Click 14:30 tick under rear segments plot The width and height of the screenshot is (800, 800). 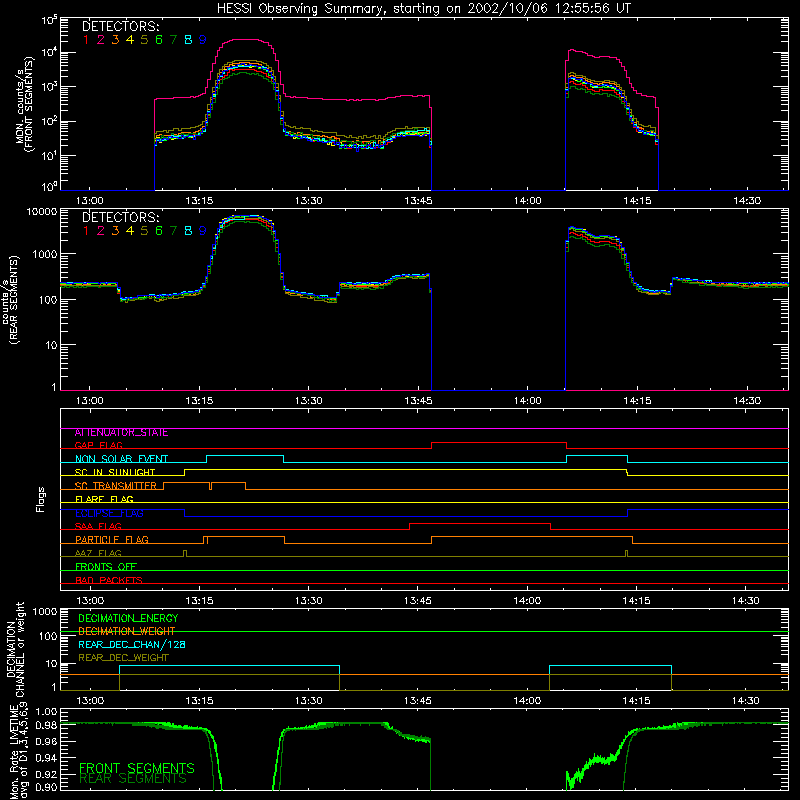point(747,401)
